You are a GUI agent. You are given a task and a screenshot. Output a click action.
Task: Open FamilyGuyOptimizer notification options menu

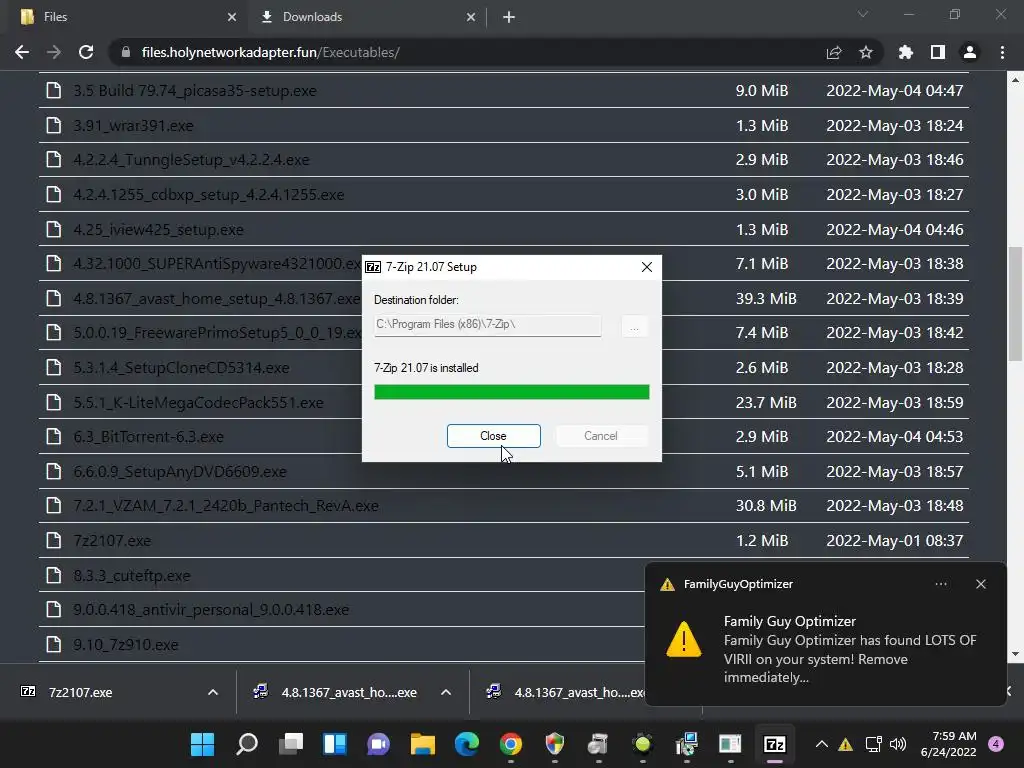tap(941, 584)
